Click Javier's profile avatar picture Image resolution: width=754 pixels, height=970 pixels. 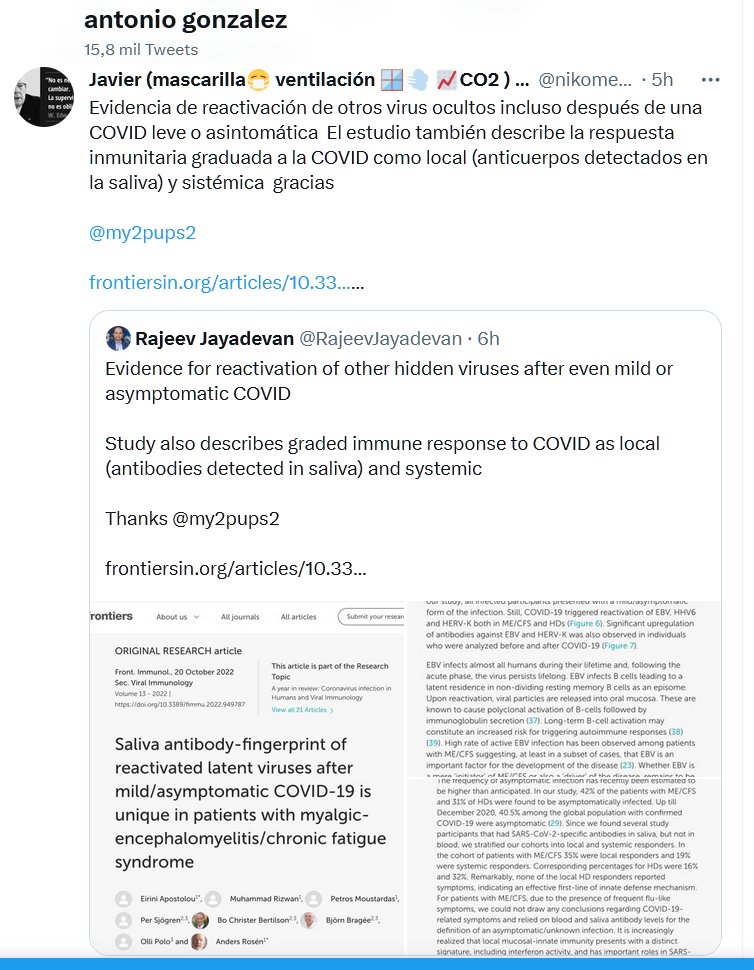(x=43, y=97)
